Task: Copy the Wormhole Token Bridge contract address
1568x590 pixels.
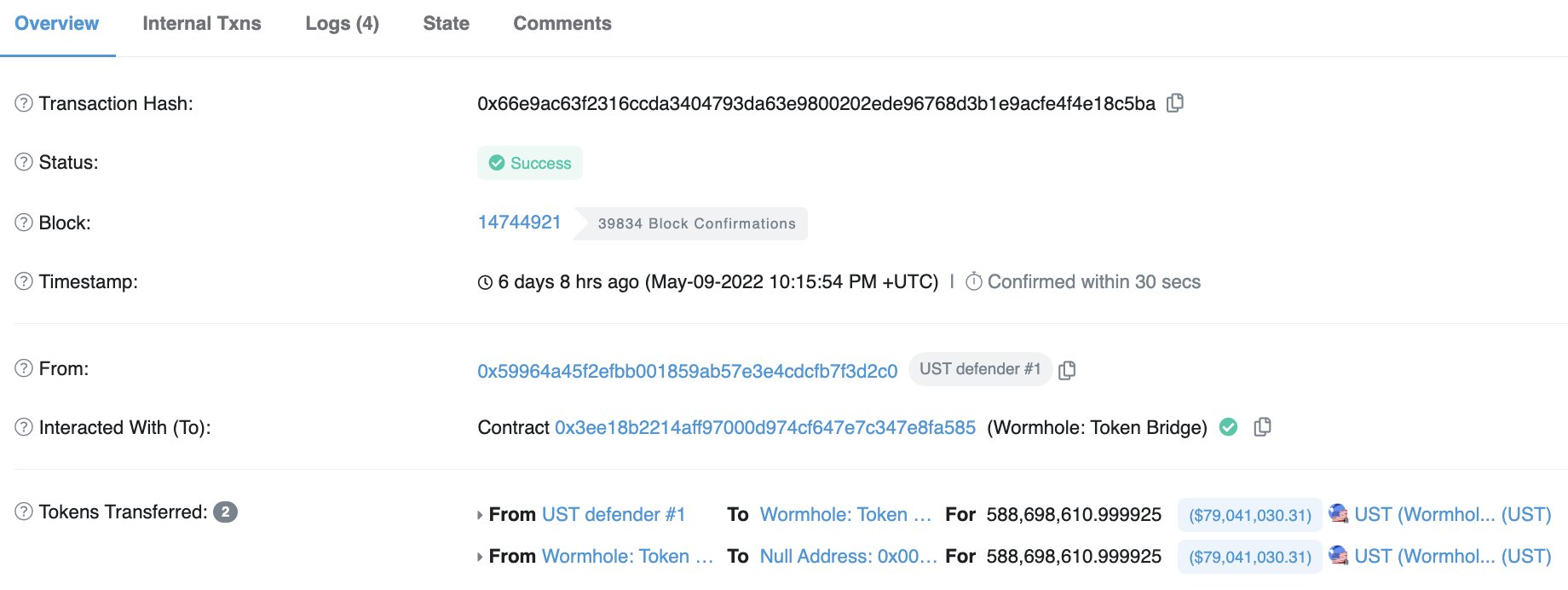Action: point(1263,427)
